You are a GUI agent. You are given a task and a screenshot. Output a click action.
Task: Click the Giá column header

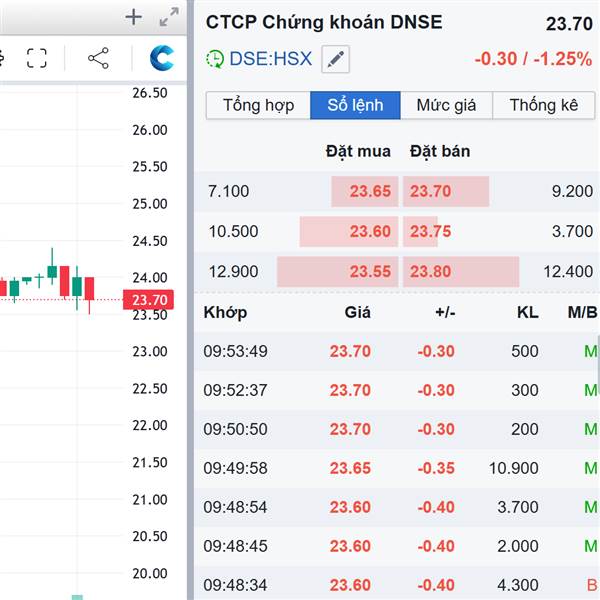coord(357,313)
